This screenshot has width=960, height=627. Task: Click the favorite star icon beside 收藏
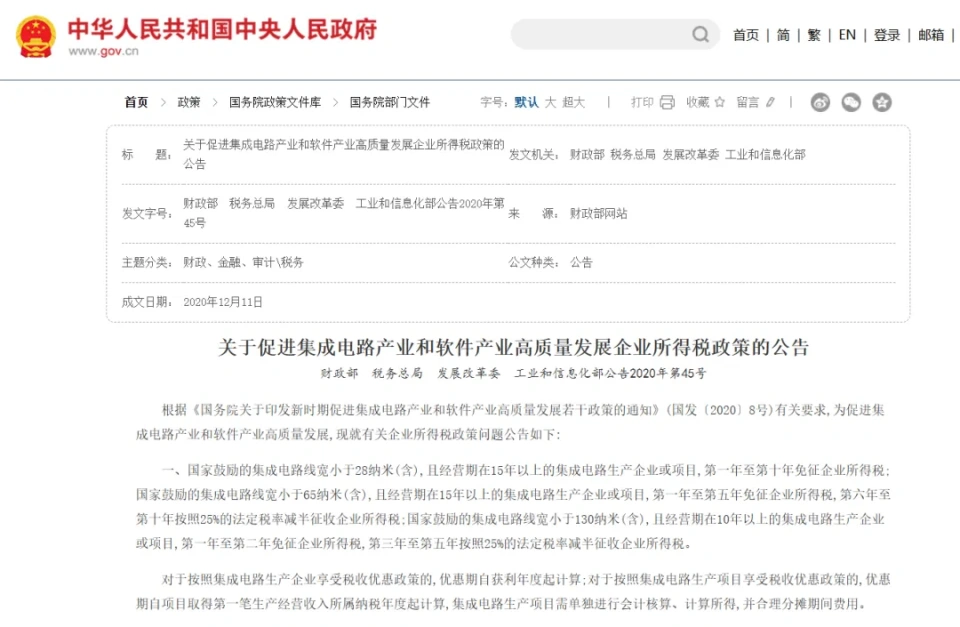coord(720,102)
